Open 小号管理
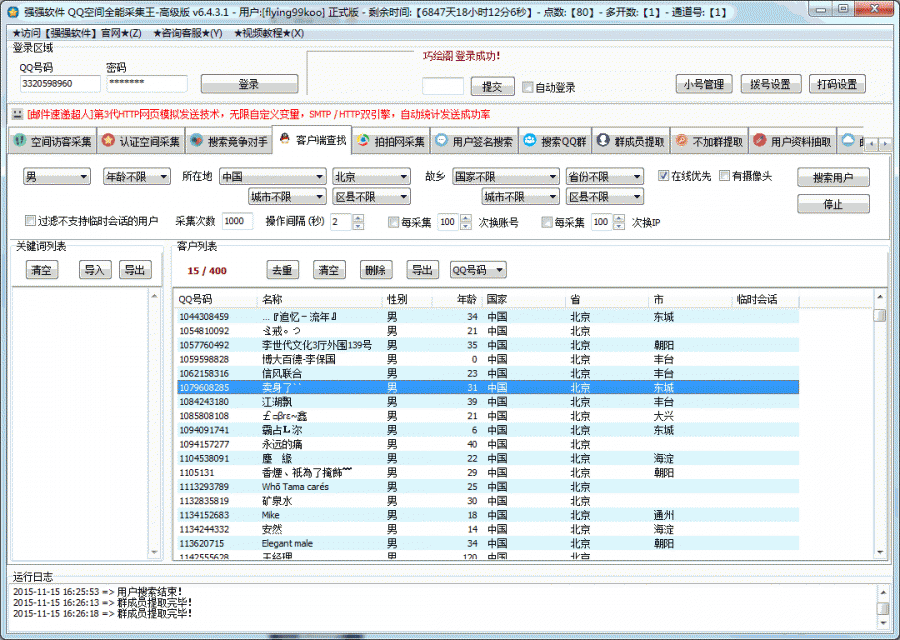This screenshot has width=900, height=640. point(704,84)
